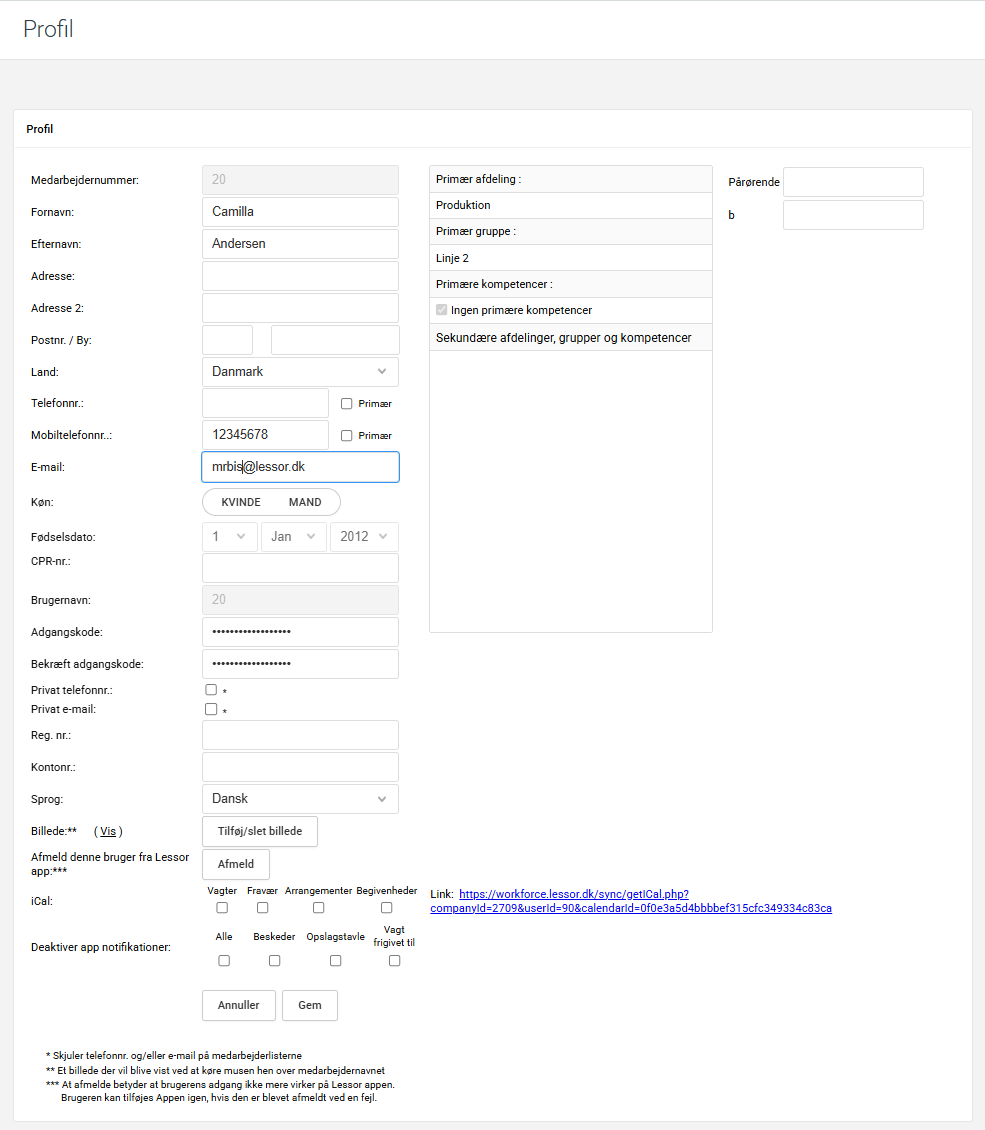Screen dimensions: 985x1130
Task: Click the Primære kompetencer header row
Action: click(x=571, y=284)
